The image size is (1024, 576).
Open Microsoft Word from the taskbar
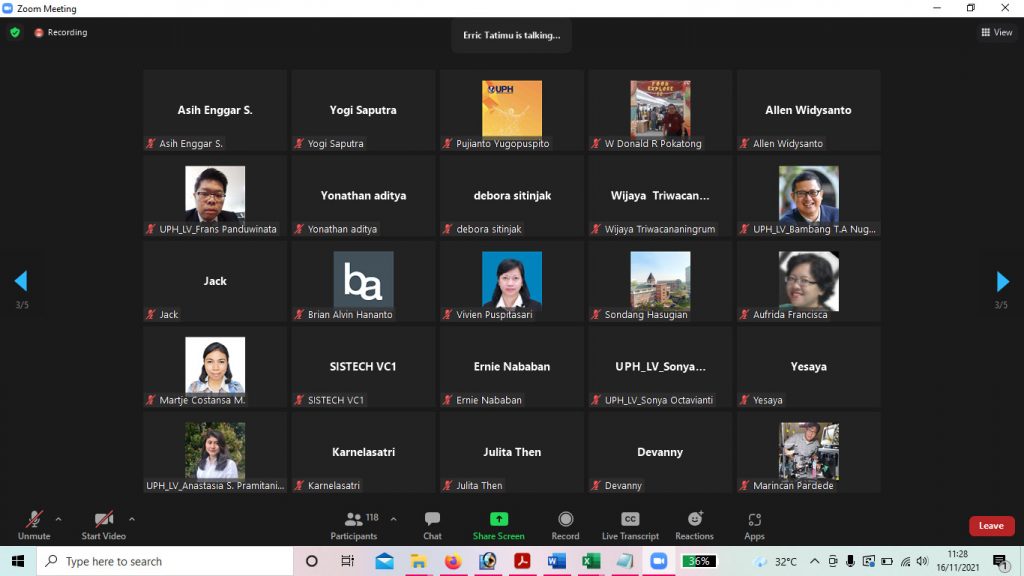coord(556,561)
